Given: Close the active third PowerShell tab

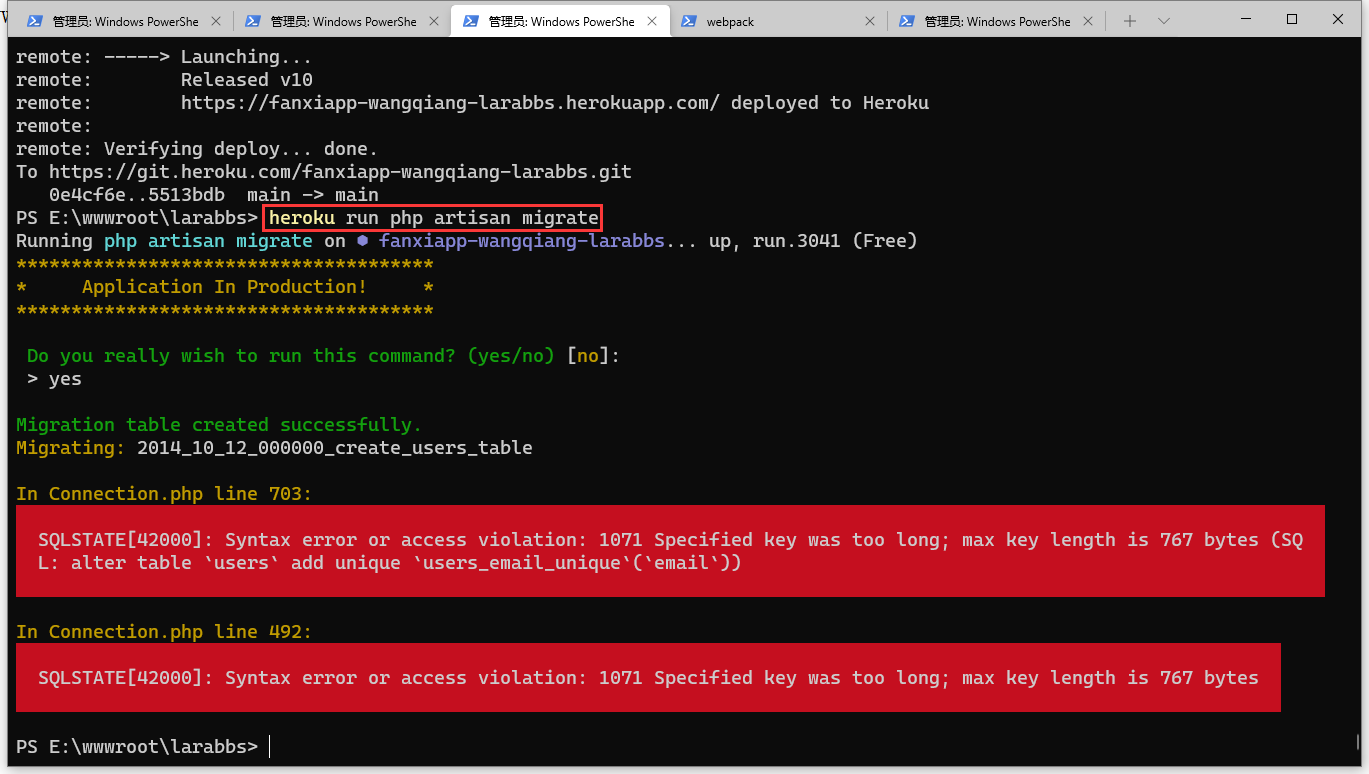Looking at the screenshot, I should (651, 21).
